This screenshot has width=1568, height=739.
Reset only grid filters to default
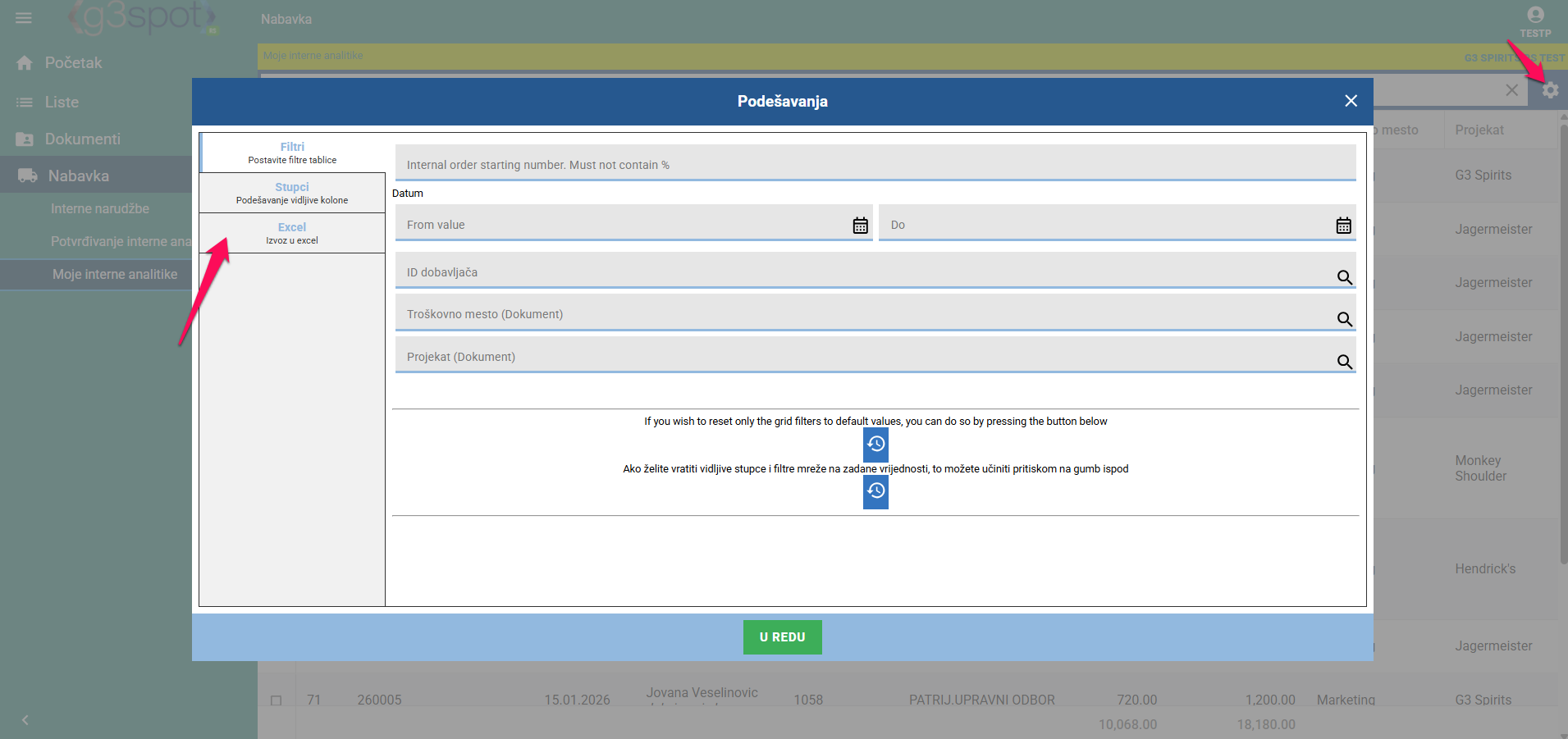tap(875, 445)
